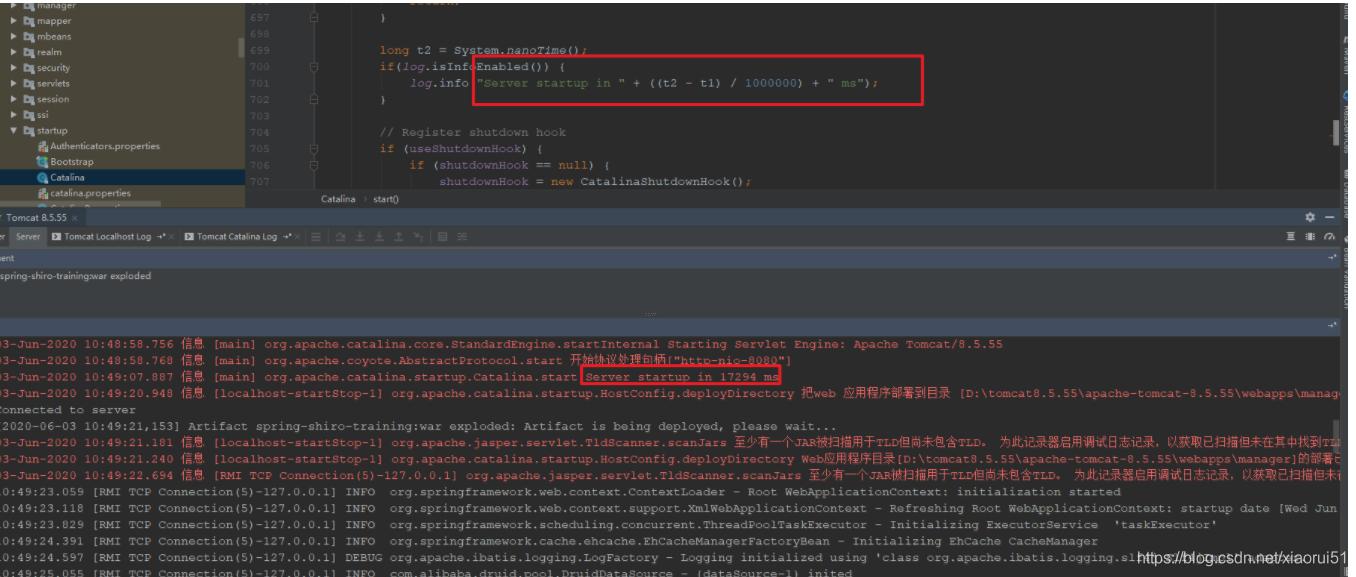Collapse the startup package node

[14, 131]
